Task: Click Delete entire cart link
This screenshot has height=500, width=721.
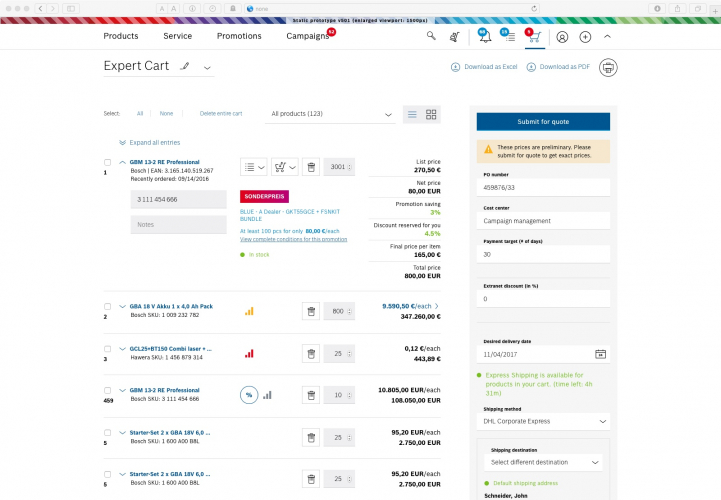Action: [221, 114]
